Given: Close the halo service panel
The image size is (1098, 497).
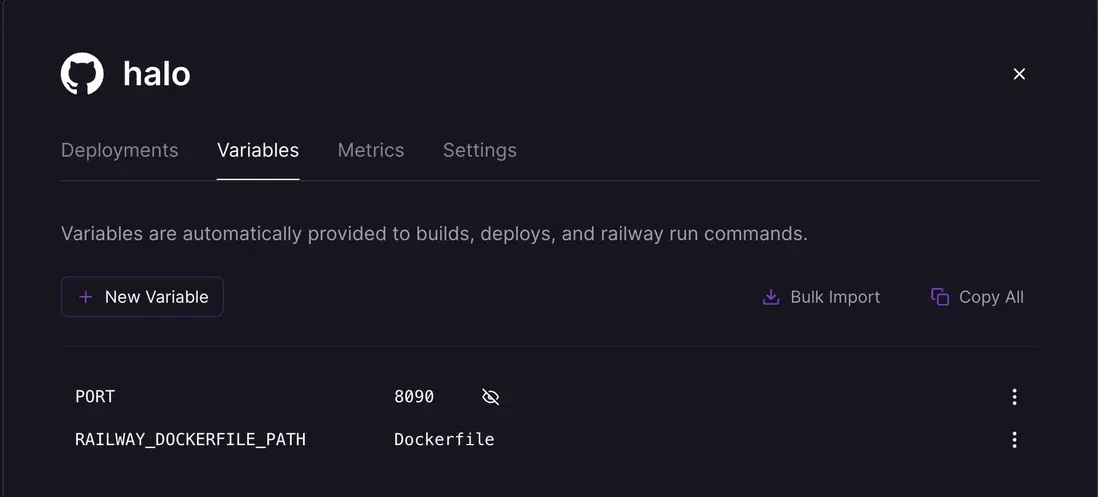Looking at the screenshot, I should (1019, 74).
